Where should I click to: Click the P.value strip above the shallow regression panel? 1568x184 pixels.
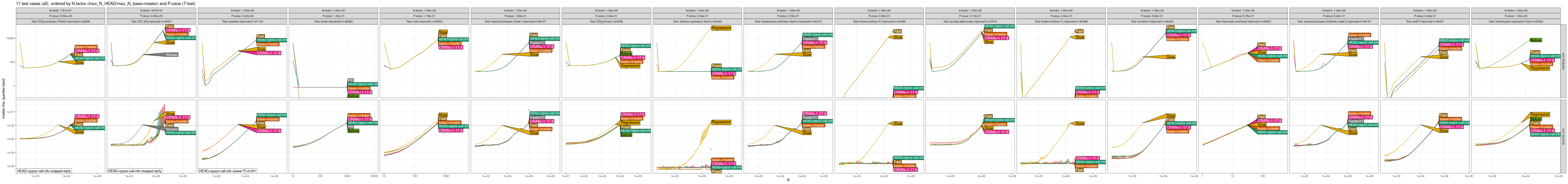tap(697, 16)
